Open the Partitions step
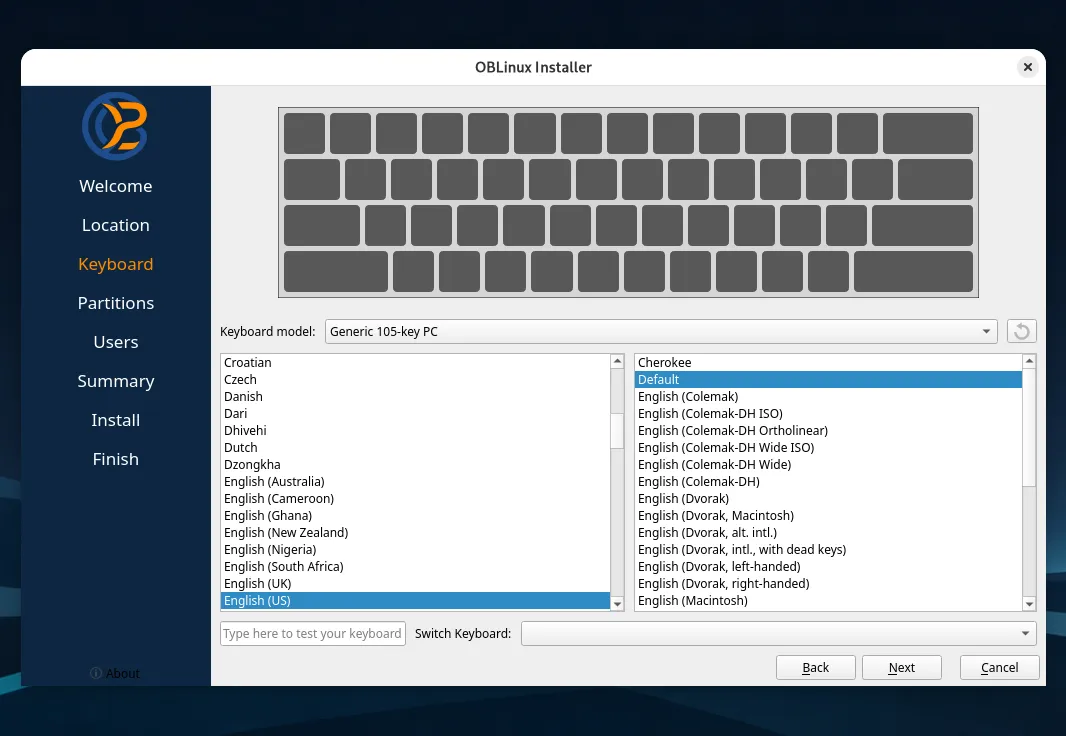Image resolution: width=1066 pixels, height=736 pixels. [116, 303]
